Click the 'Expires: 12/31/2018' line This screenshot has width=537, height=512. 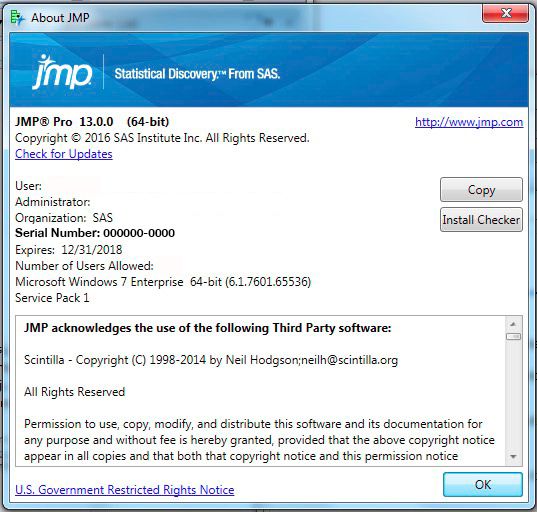(68, 250)
